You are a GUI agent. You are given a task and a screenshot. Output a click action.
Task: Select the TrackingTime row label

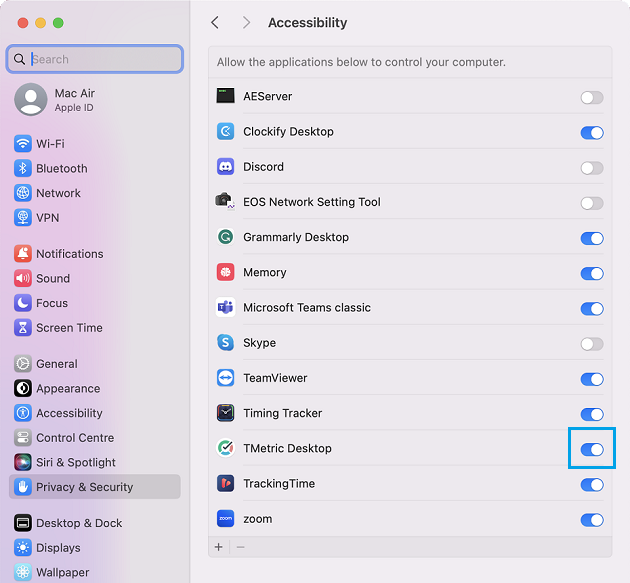[279, 483]
